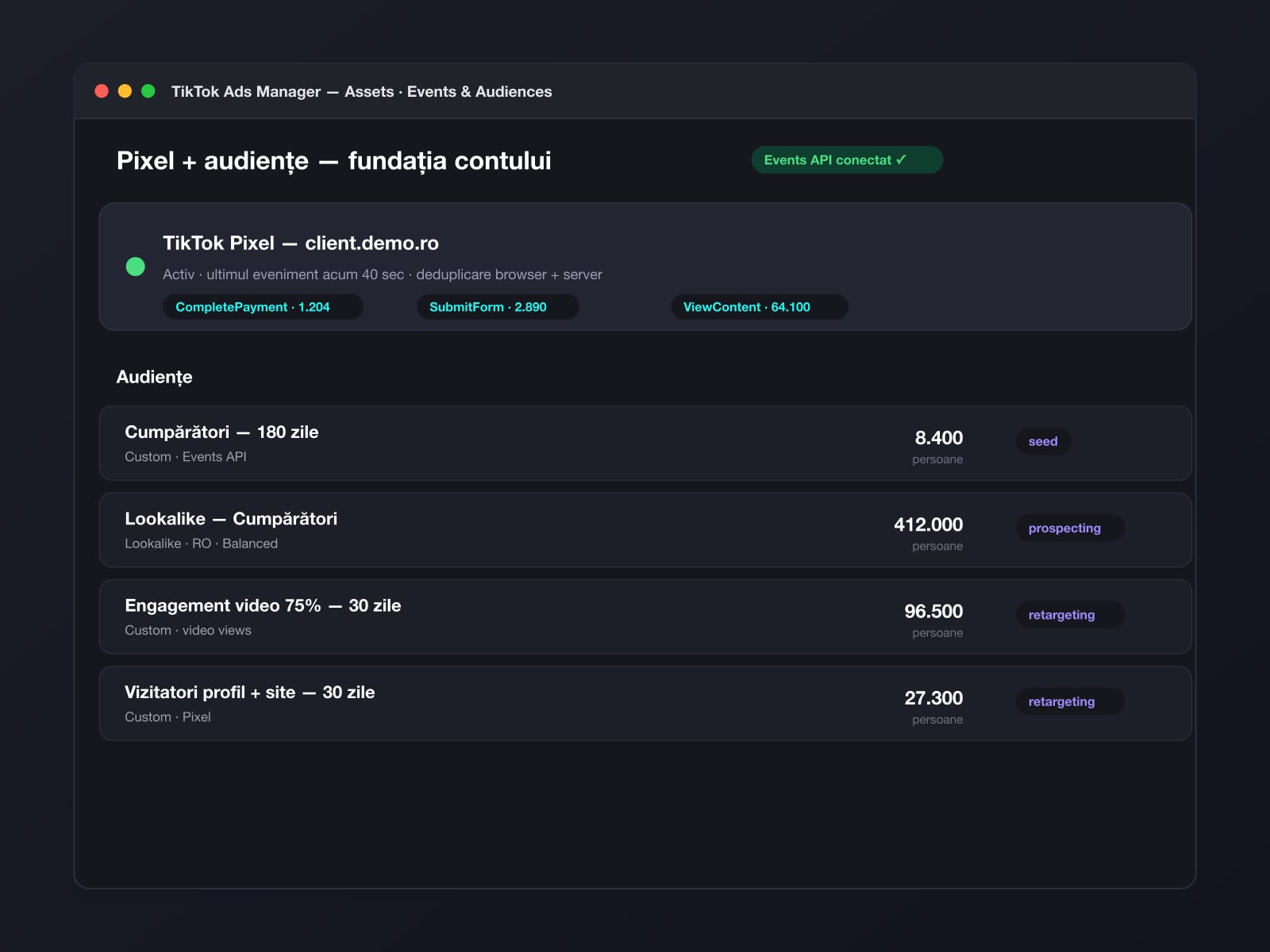Open the Events API conectat badge

[x=847, y=159]
